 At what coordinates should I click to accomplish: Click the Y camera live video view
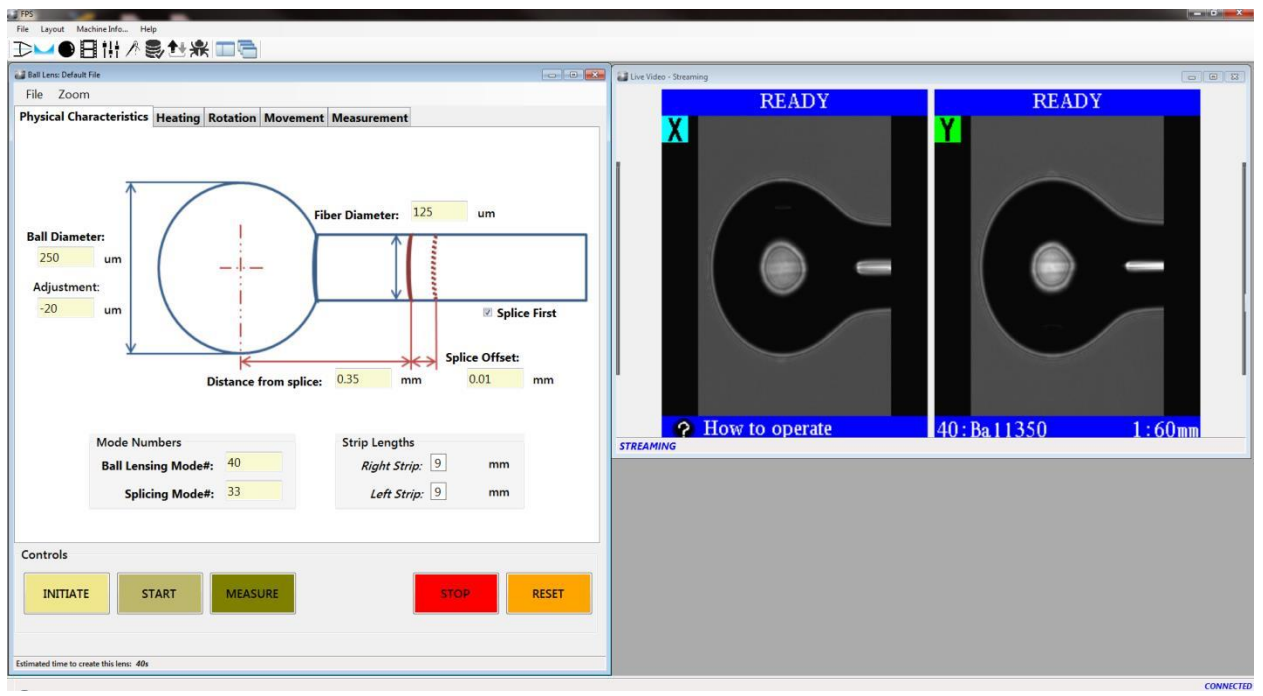click(x=1067, y=266)
